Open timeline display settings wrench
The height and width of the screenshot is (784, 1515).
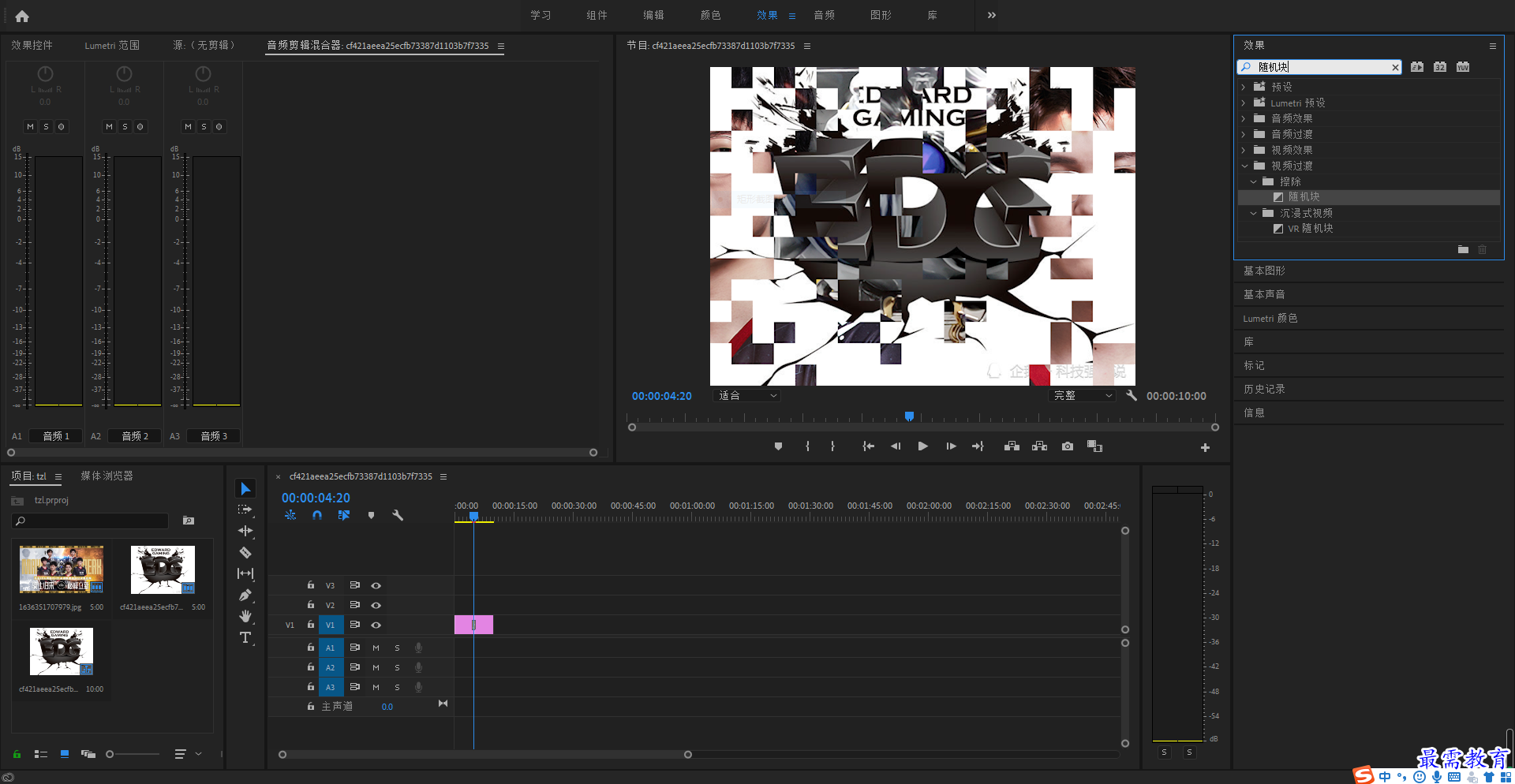(x=398, y=515)
